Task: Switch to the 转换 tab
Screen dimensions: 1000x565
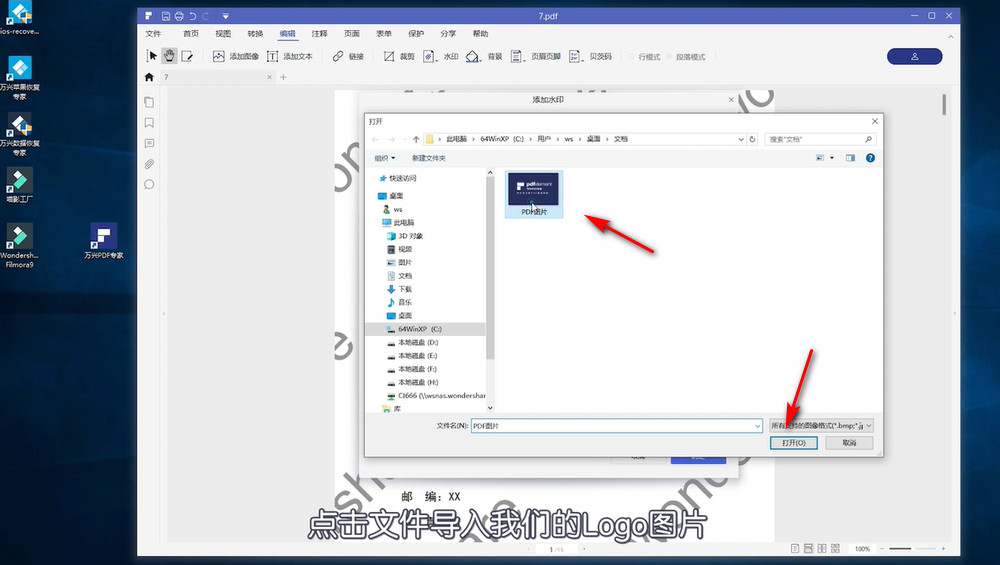Action: click(255, 34)
